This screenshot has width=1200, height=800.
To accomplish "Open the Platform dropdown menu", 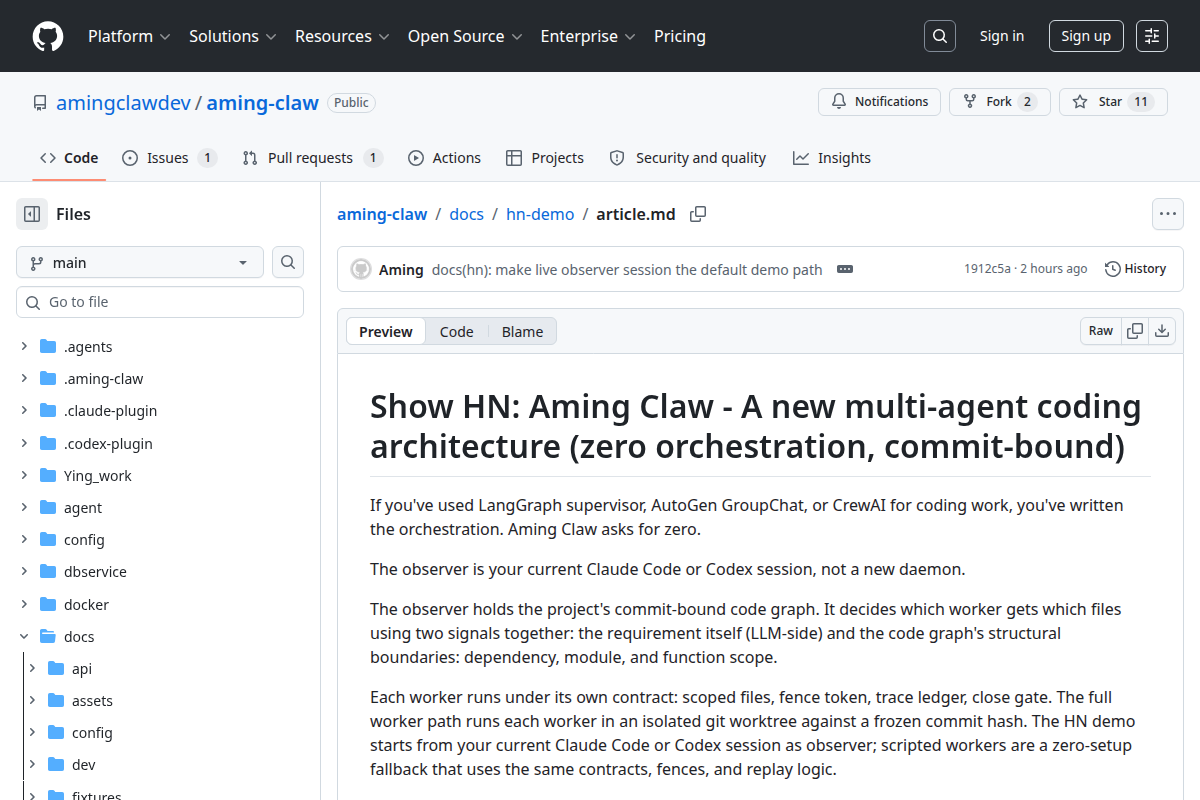I will click(x=129, y=36).
